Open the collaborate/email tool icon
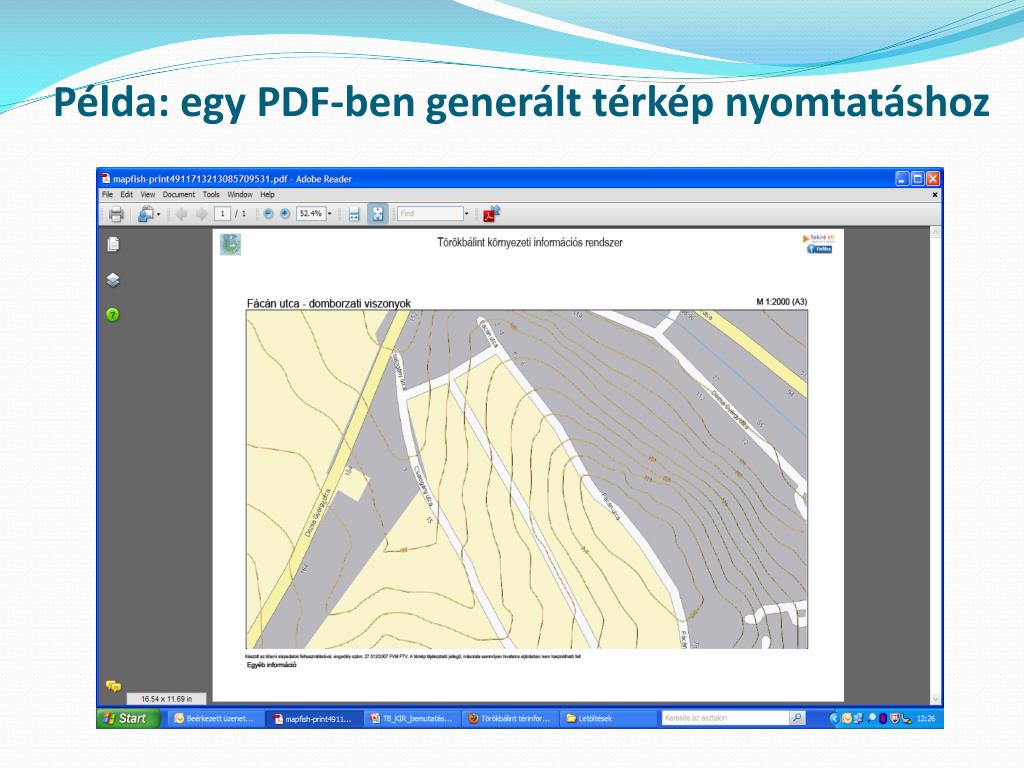1024x768 pixels. 146,214
